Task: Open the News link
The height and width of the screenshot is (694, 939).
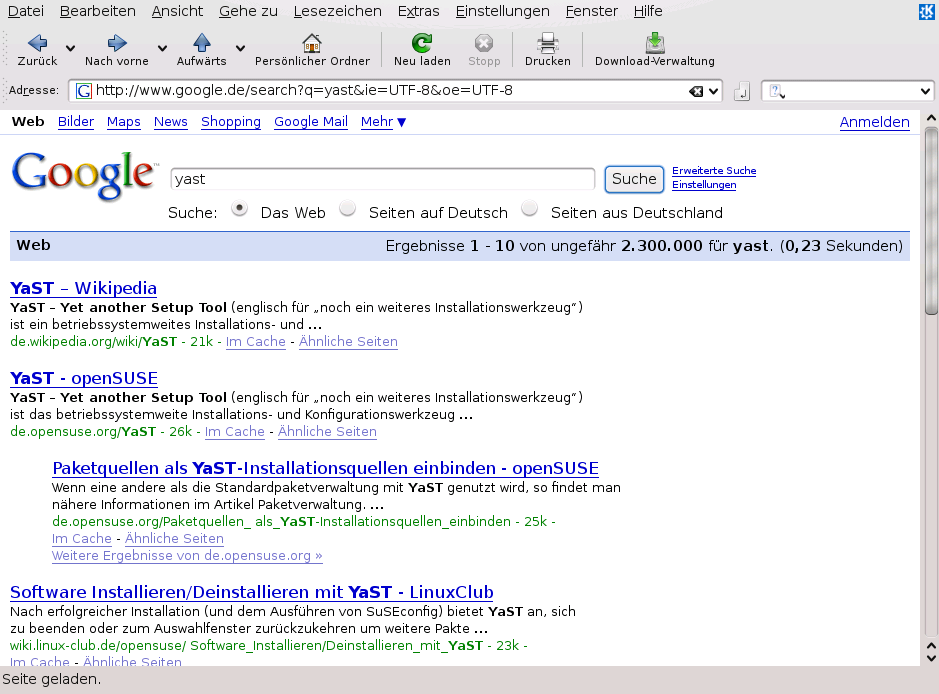Action: 171,122
